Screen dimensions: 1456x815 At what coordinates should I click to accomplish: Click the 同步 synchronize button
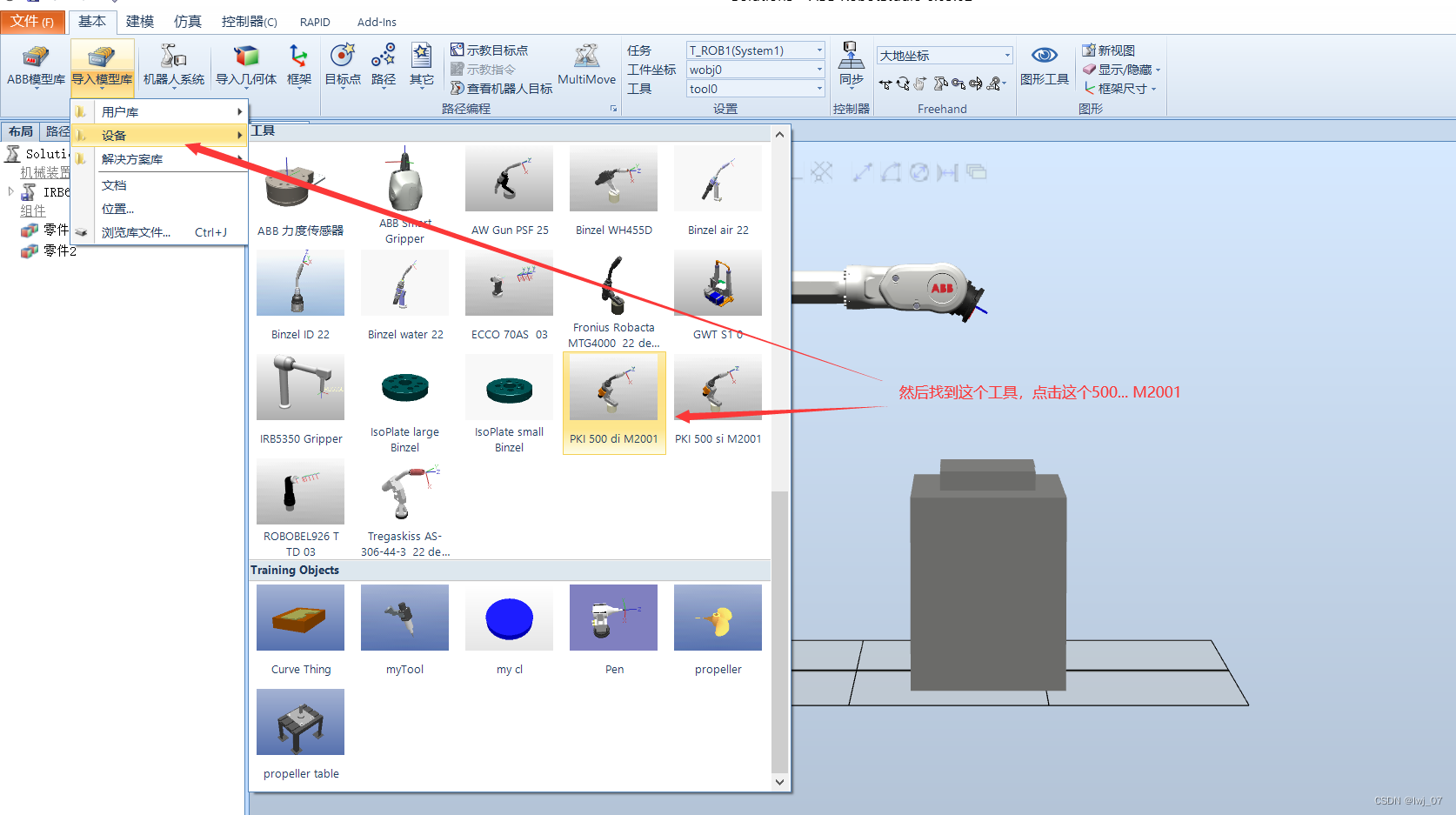pyautogui.click(x=851, y=66)
